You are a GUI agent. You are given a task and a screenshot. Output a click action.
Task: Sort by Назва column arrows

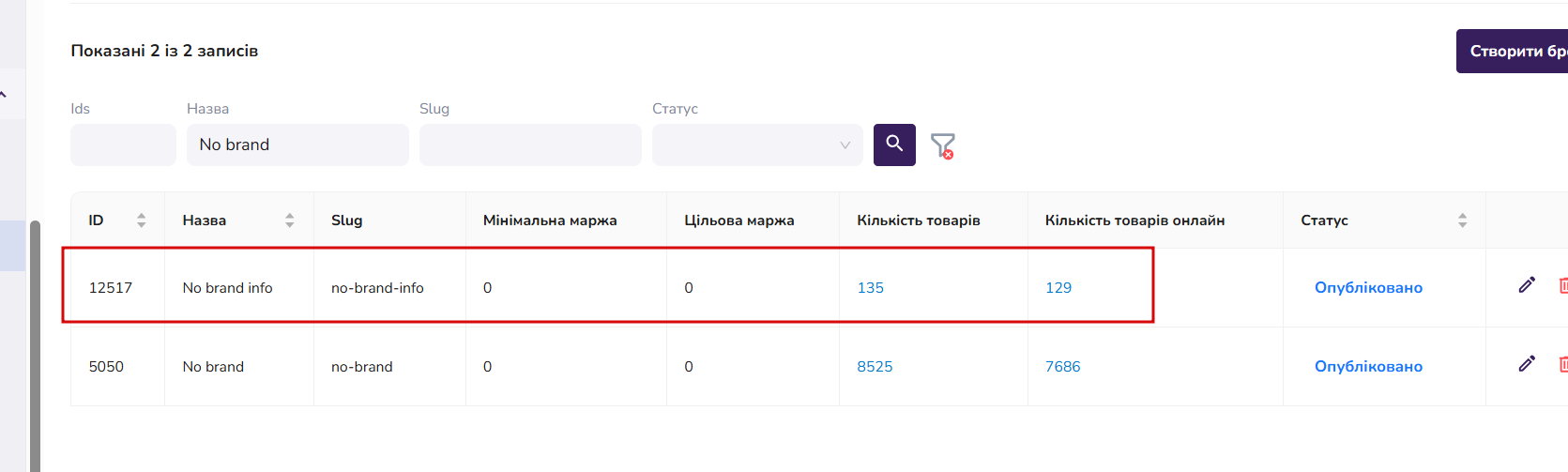click(289, 220)
